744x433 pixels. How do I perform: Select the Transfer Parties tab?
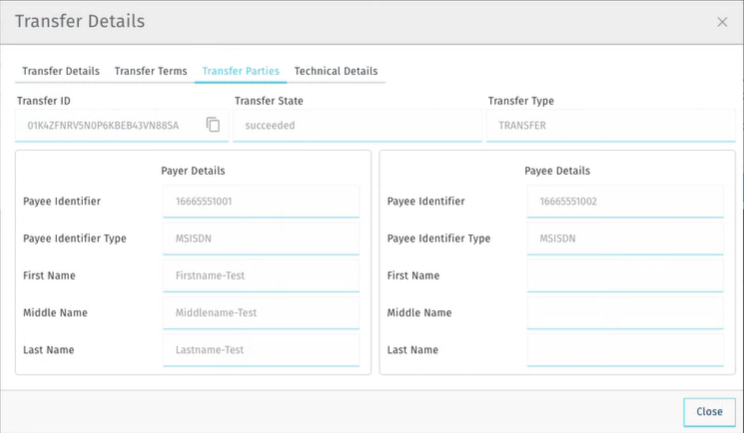[240, 71]
